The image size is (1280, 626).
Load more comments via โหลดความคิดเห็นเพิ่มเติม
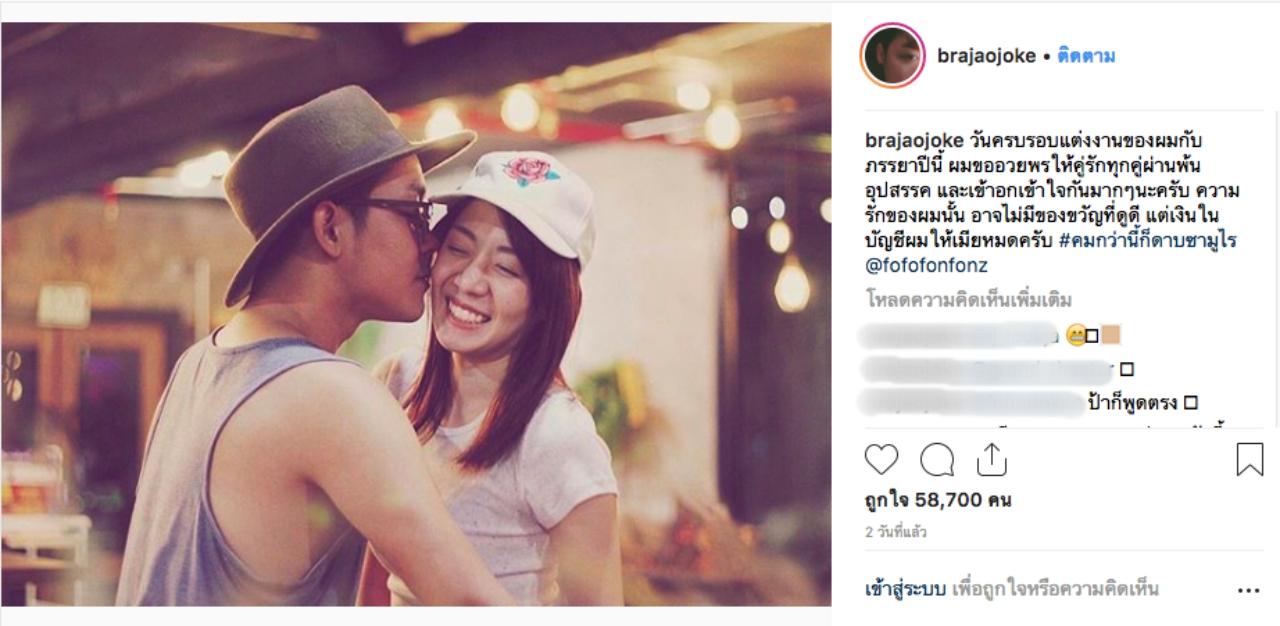[x=968, y=299]
